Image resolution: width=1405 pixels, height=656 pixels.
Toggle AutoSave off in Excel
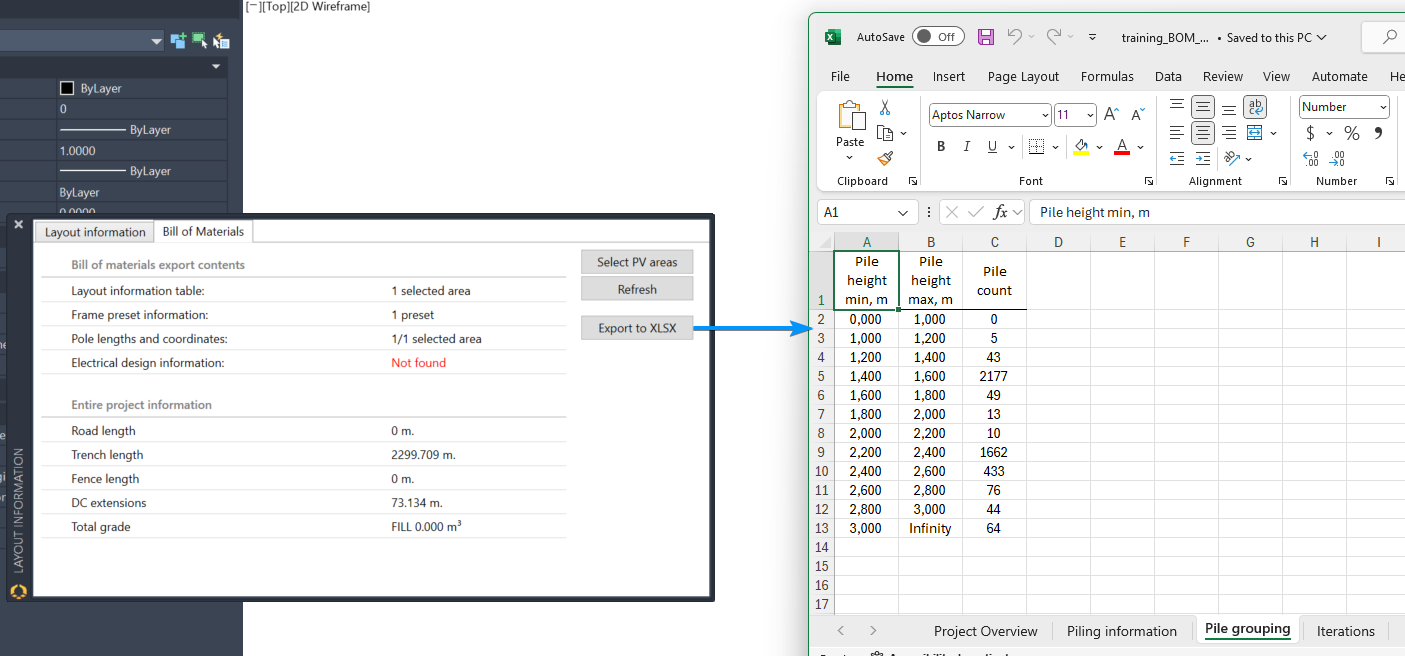pos(938,36)
